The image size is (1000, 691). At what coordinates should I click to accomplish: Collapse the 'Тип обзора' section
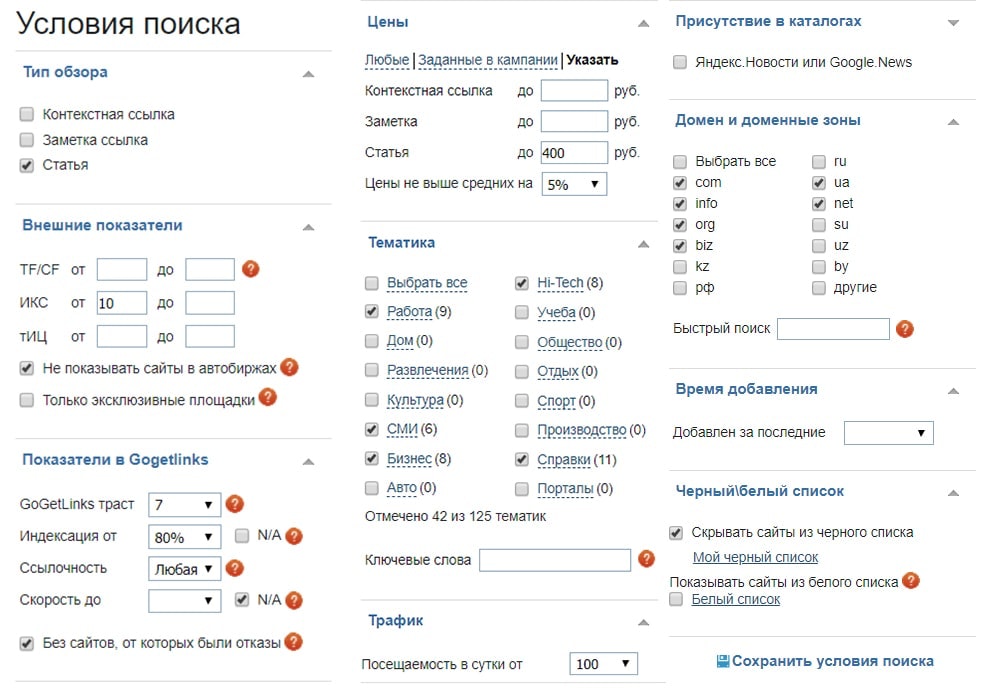tap(310, 72)
